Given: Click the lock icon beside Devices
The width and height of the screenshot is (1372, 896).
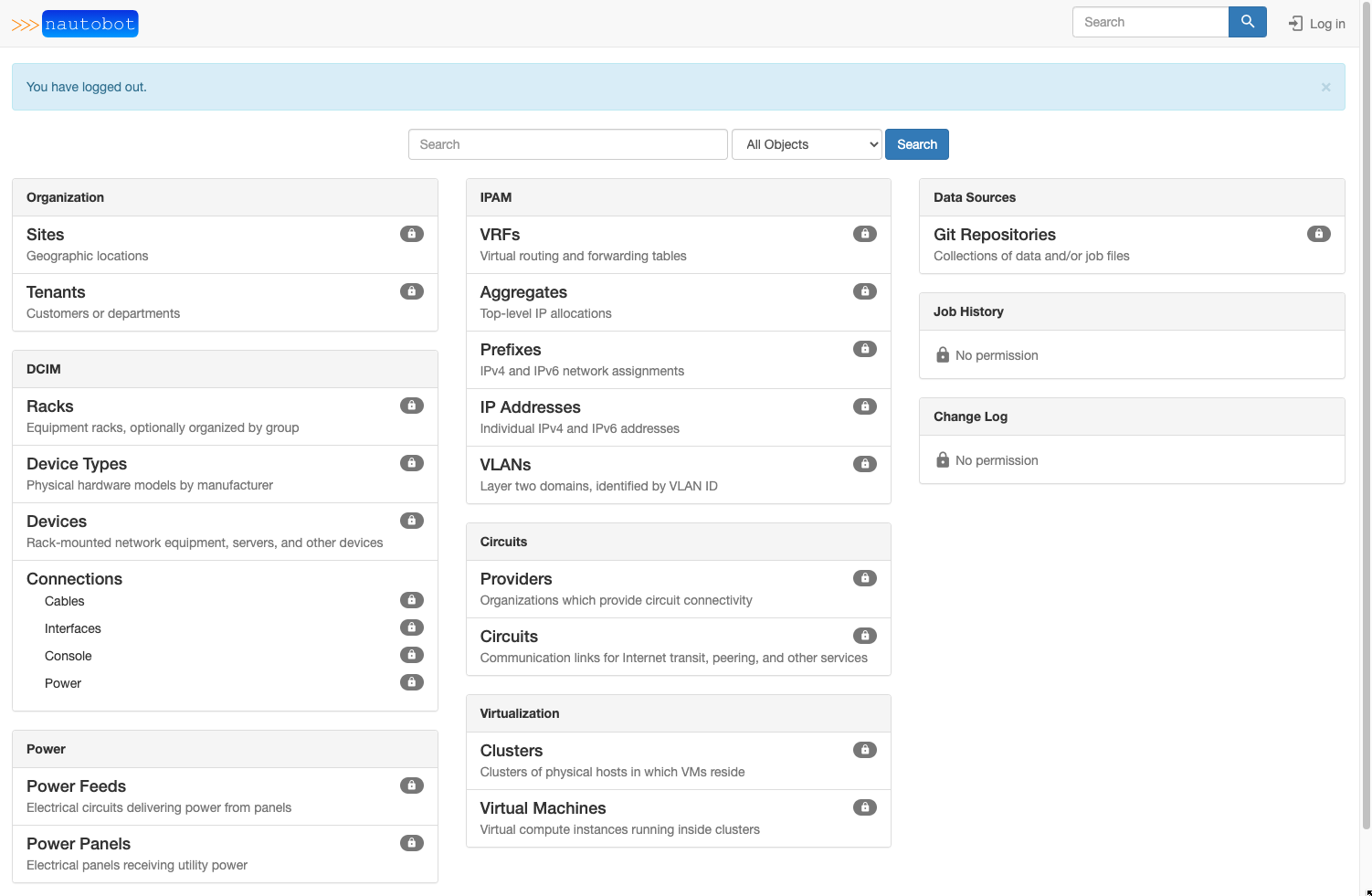Looking at the screenshot, I should (411, 520).
